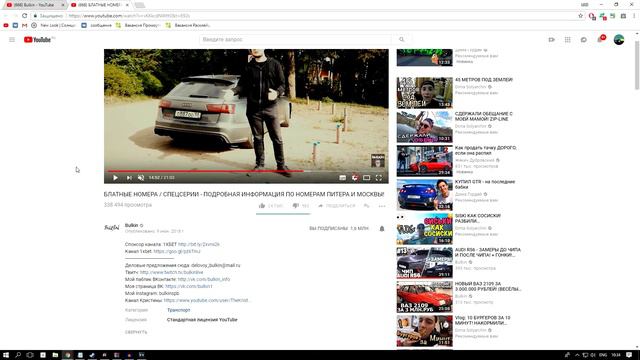Click the ВЫ ПОДПИСАНЫ subscription button
The height and width of the screenshot is (360, 640).
click(x=339, y=229)
